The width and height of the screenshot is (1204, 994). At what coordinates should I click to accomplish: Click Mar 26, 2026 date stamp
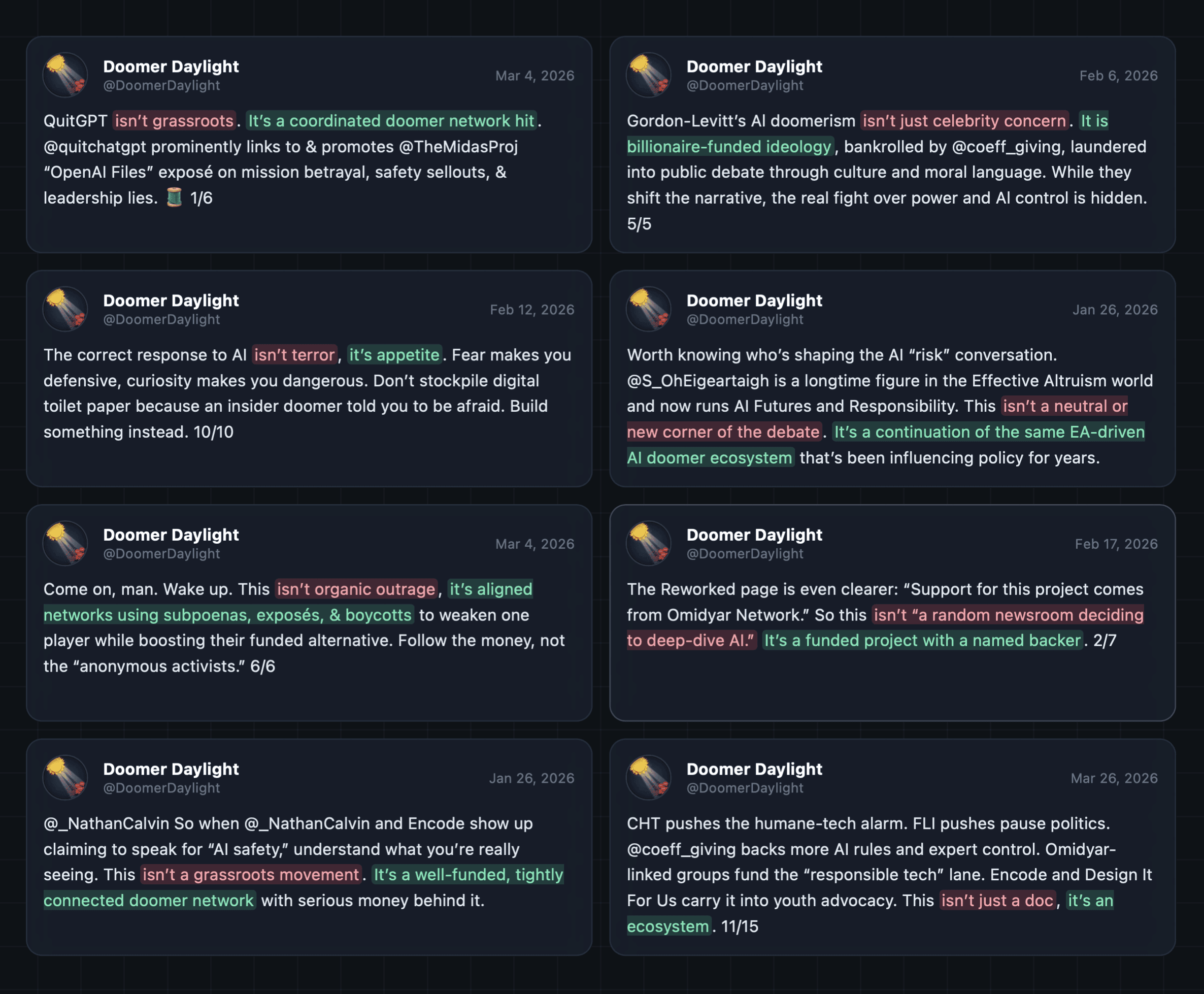coord(1114,778)
